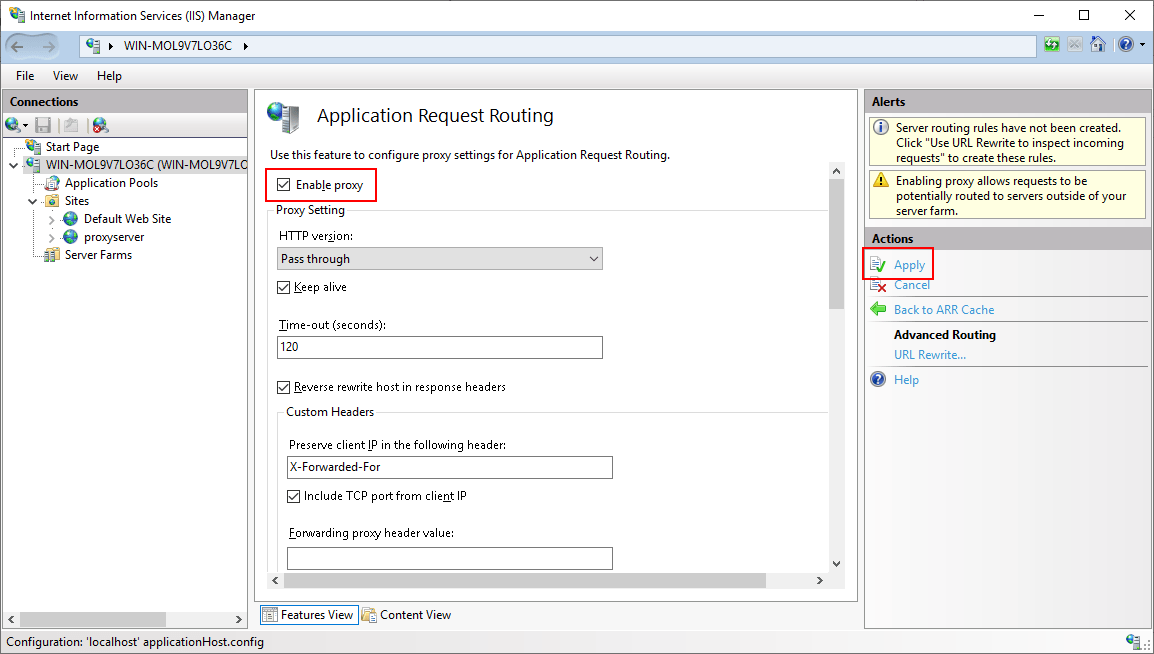The image size is (1154, 654).
Task: Click inside the Time-out seconds field
Action: click(439, 347)
